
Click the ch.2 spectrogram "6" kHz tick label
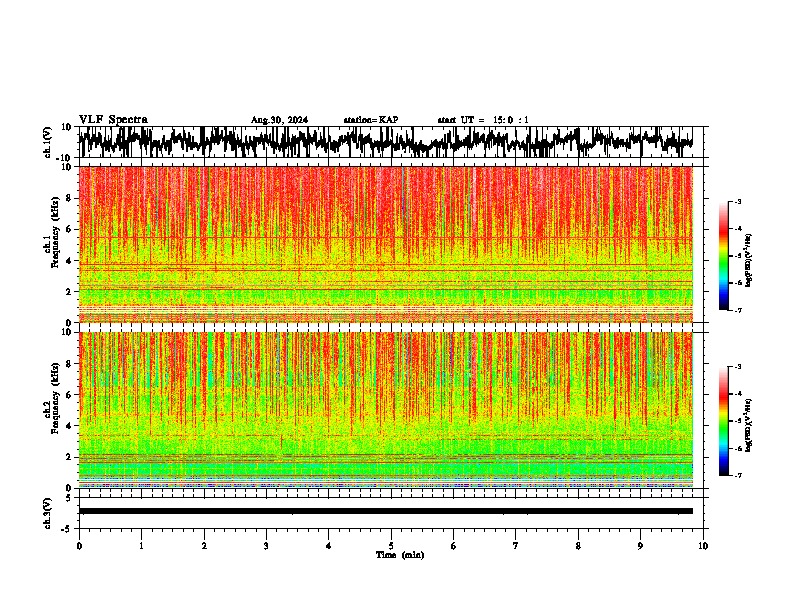(69, 394)
